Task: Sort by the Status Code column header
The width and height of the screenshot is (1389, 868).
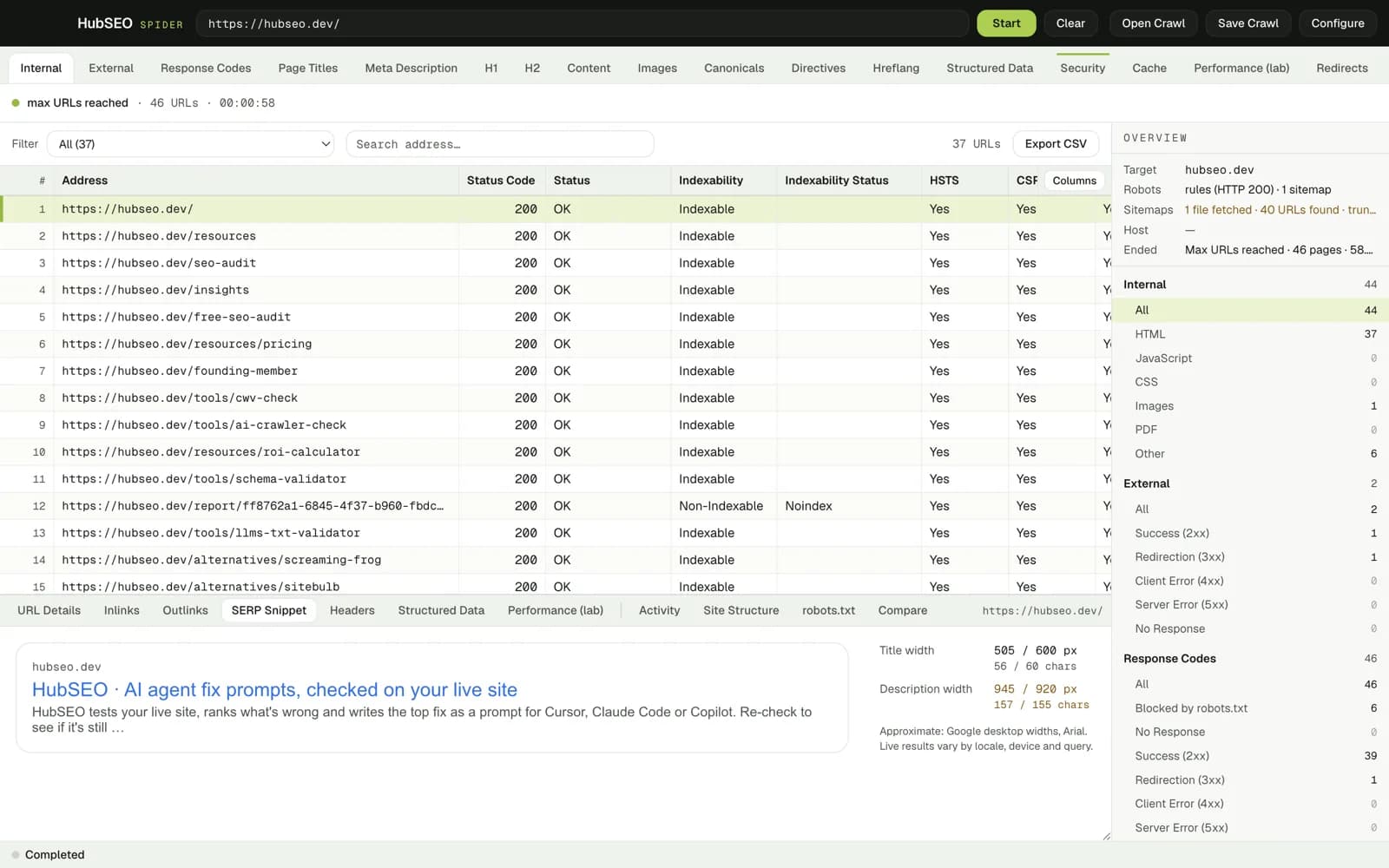Action: (500, 181)
